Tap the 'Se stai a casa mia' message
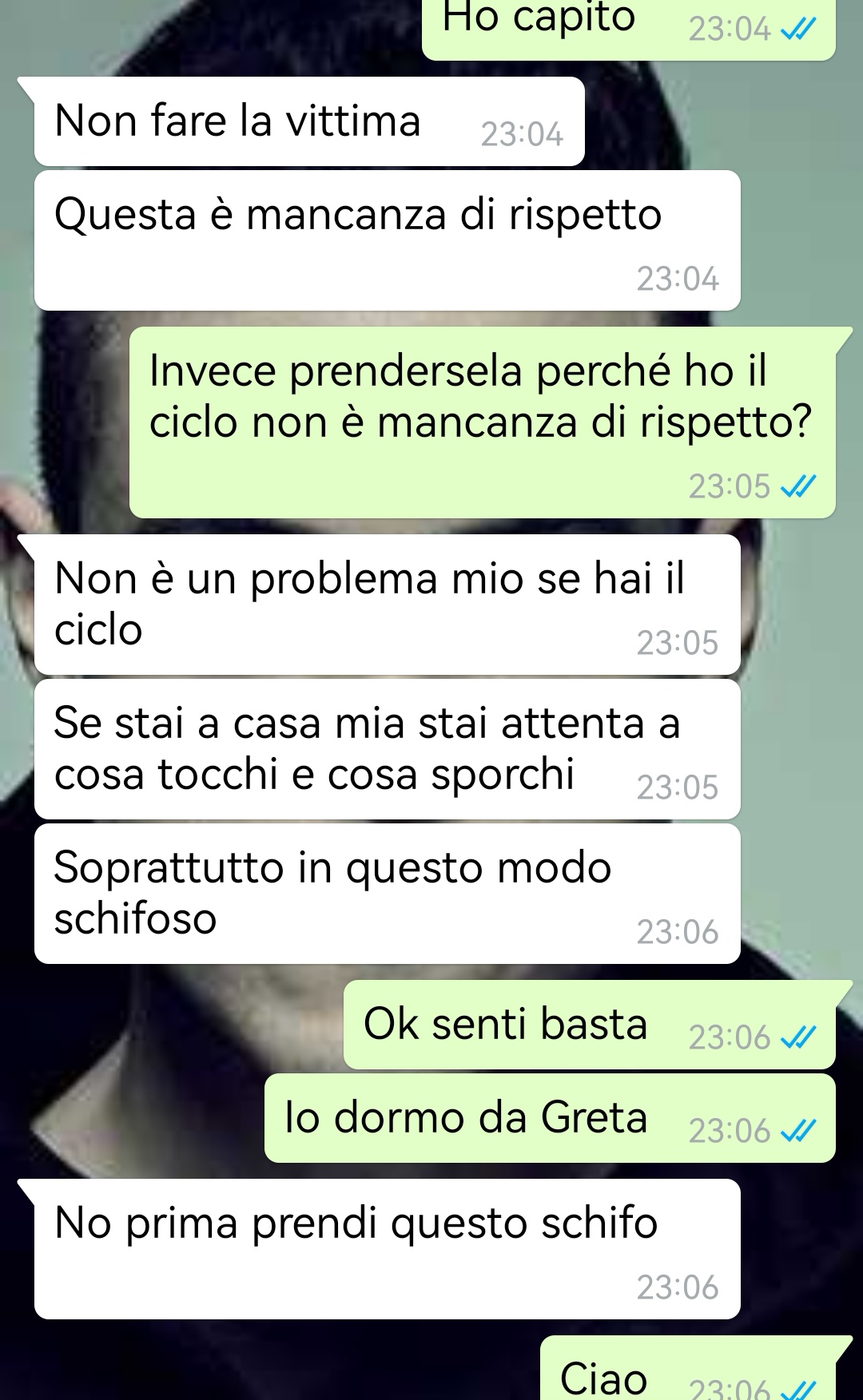 [x=388, y=749]
